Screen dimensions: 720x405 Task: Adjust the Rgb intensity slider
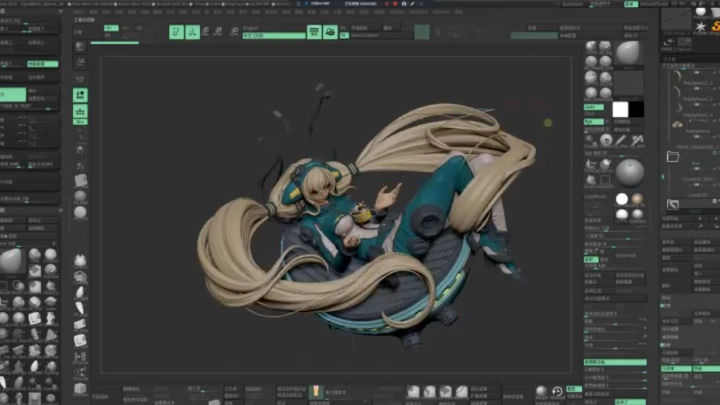[x=614, y=154]
